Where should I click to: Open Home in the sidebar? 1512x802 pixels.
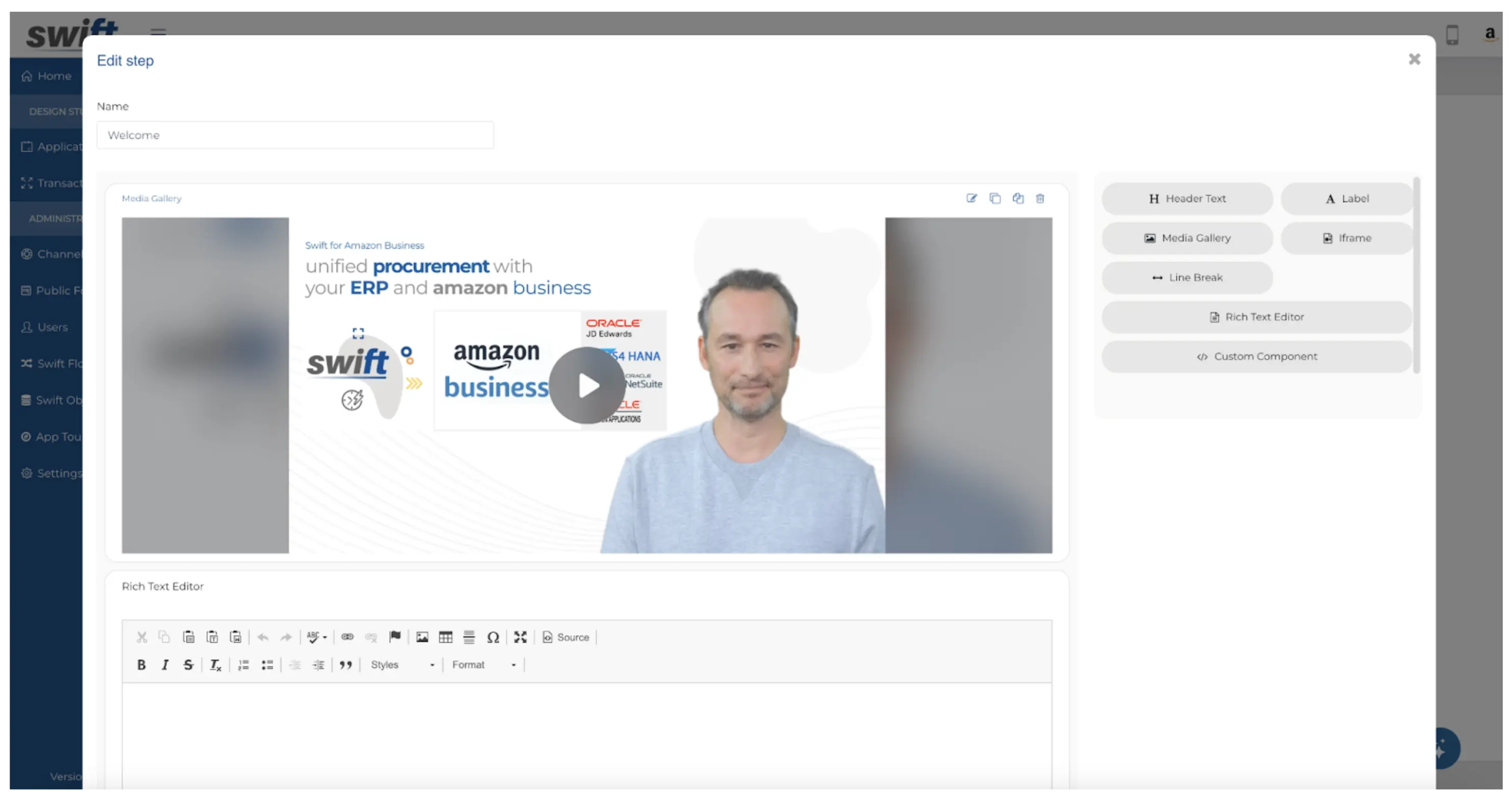coord(46,76)
